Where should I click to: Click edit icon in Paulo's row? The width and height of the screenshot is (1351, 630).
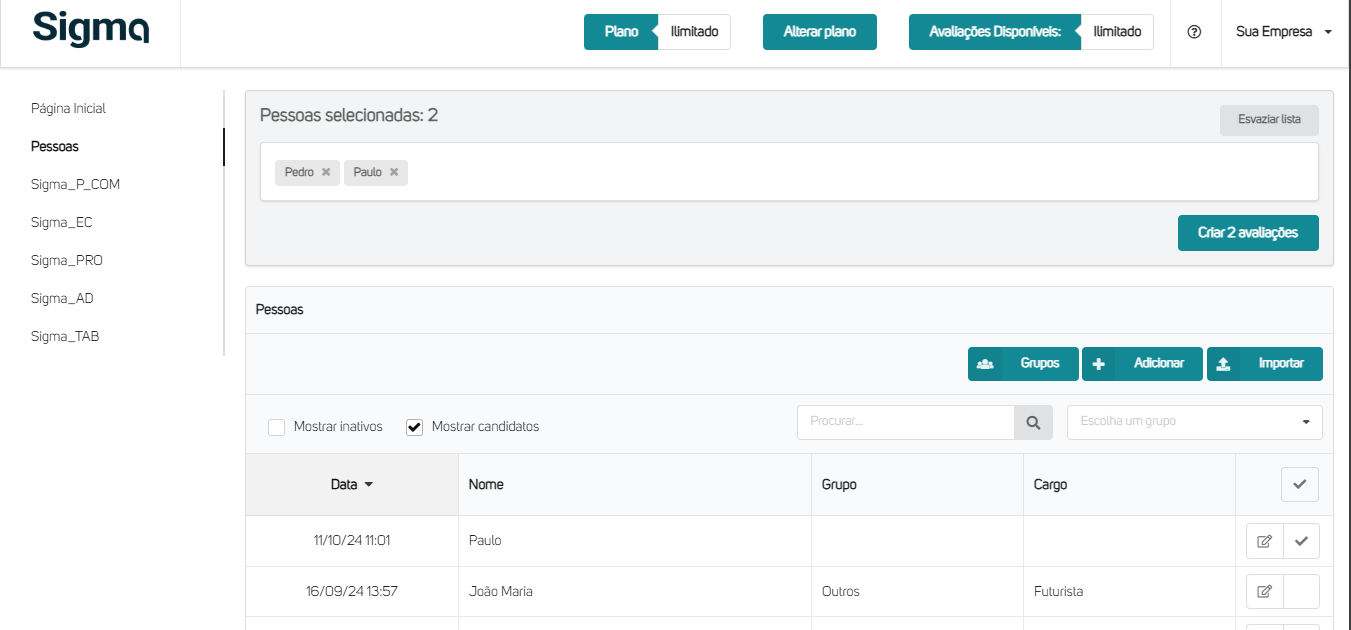pos(1264,541)
